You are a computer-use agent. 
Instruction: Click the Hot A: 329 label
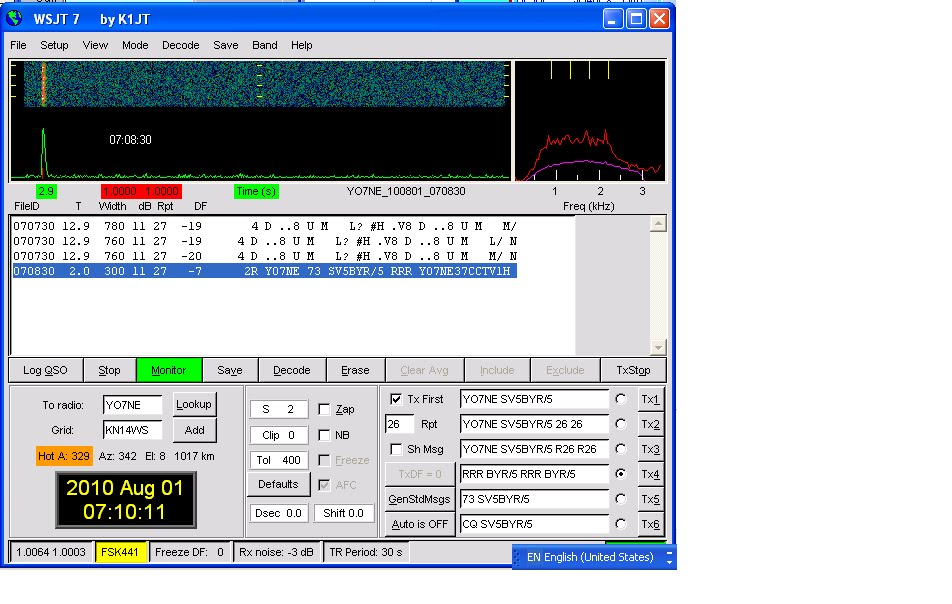[64, 456]
